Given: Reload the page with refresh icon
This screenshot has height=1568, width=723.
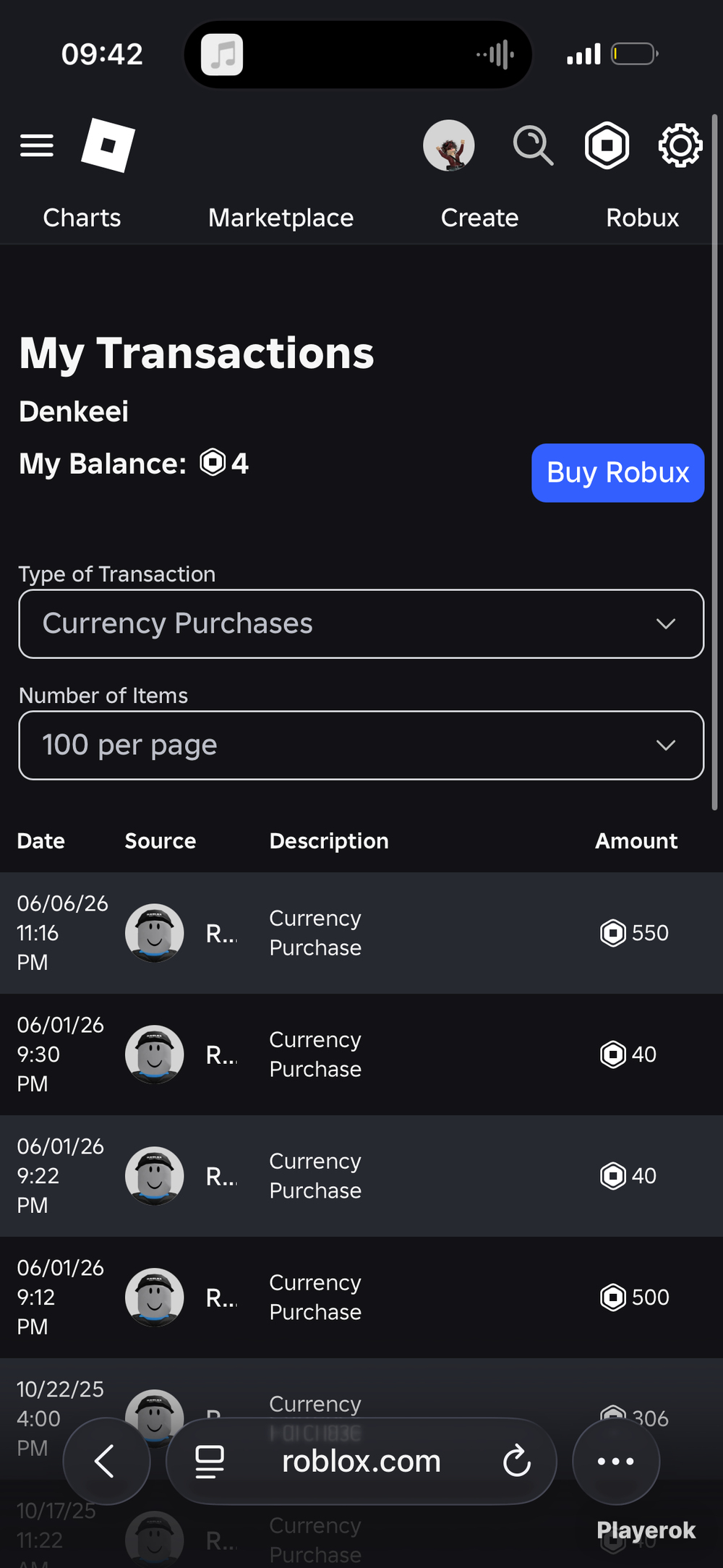Looking at the screenshot, I should [x=517, y=1462].
